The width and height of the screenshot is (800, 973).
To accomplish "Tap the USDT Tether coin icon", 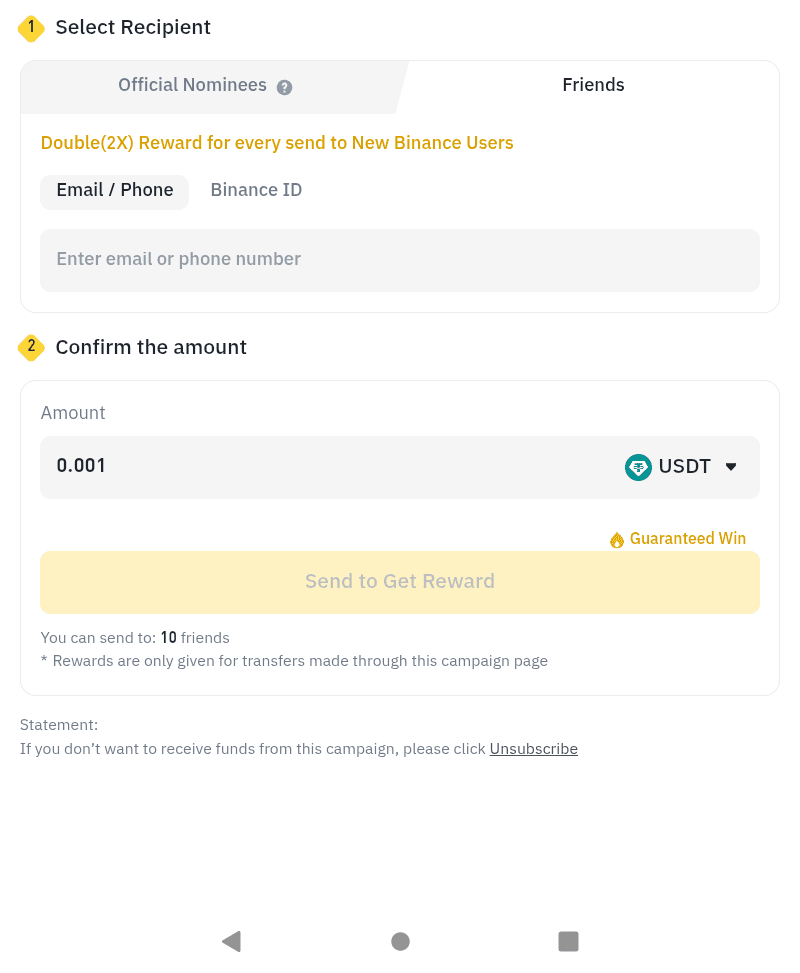I will click(638, 467).
